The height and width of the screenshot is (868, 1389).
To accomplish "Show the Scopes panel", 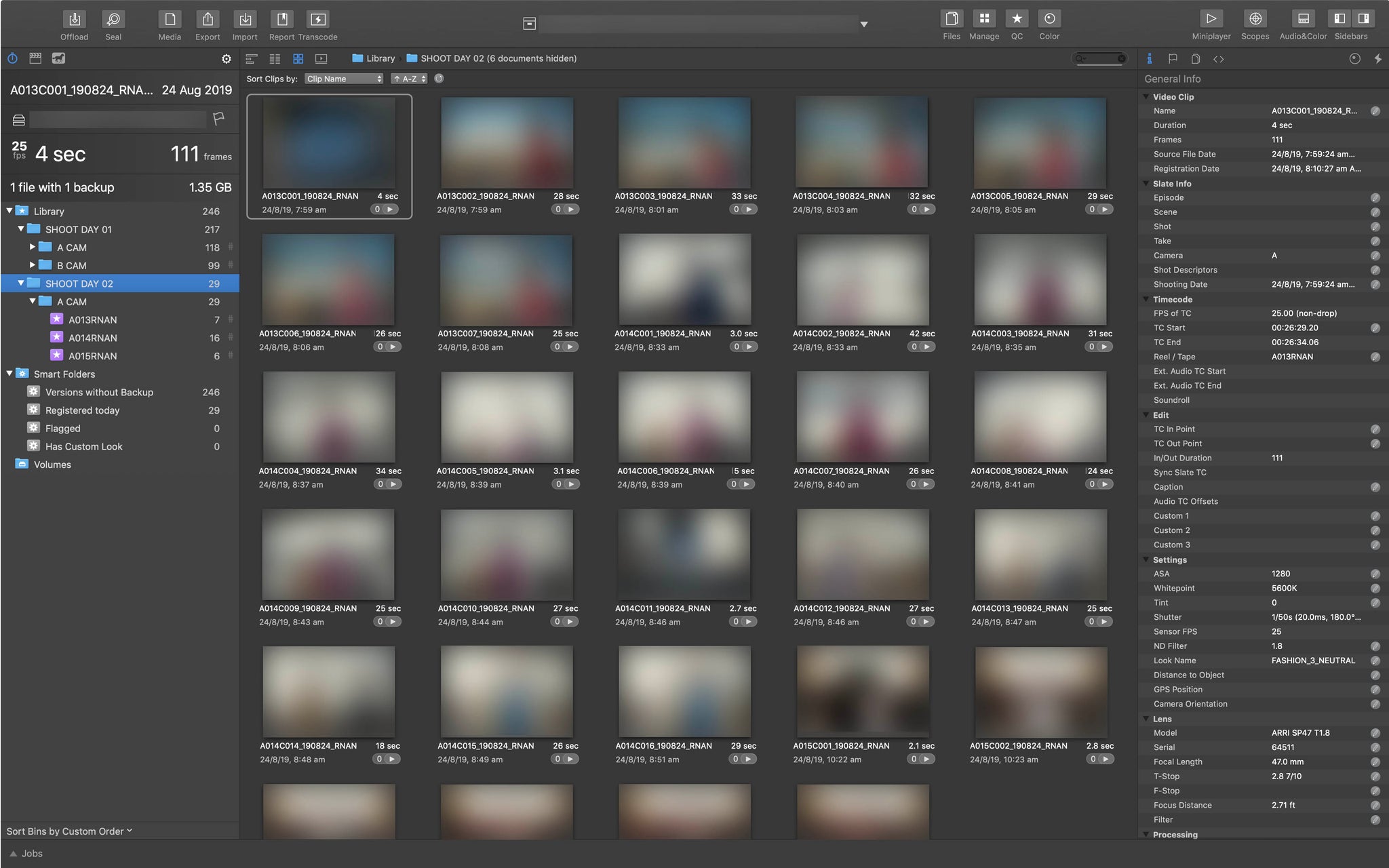I will [1255, 19].
